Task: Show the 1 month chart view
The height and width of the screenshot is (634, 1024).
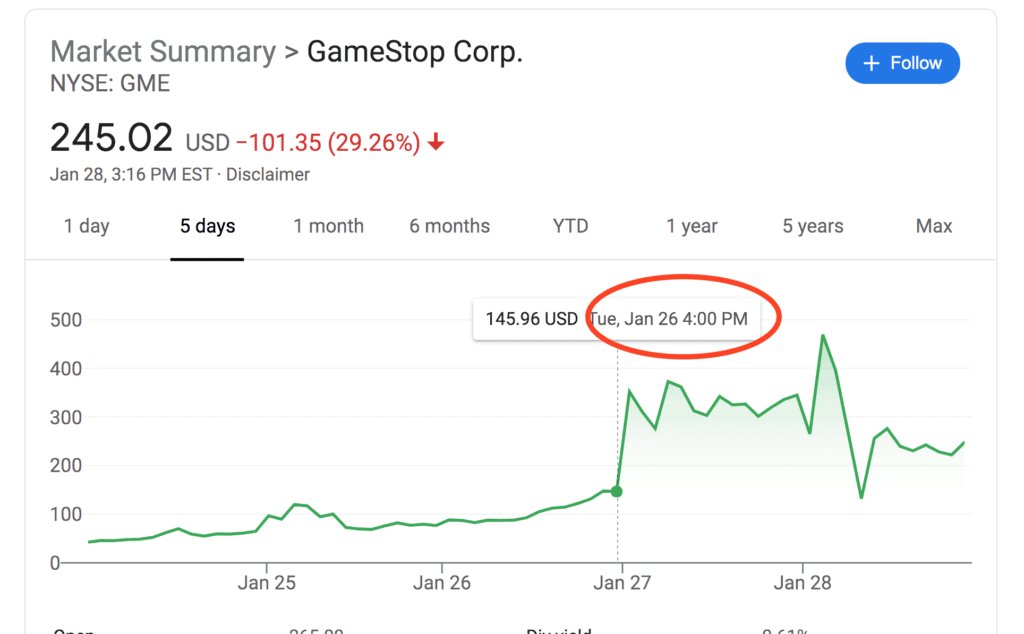Action: point(329,226)
